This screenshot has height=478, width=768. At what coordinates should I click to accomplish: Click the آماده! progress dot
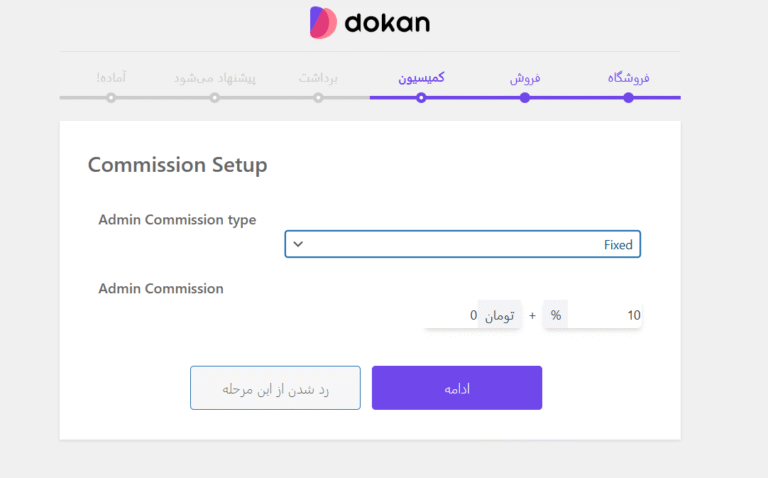(111, 98)
